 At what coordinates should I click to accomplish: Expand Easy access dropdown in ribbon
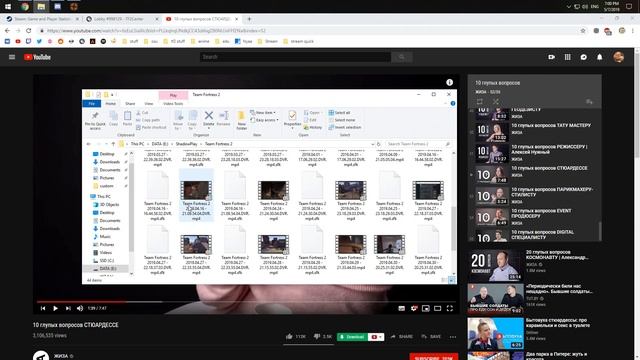[264, 120]
